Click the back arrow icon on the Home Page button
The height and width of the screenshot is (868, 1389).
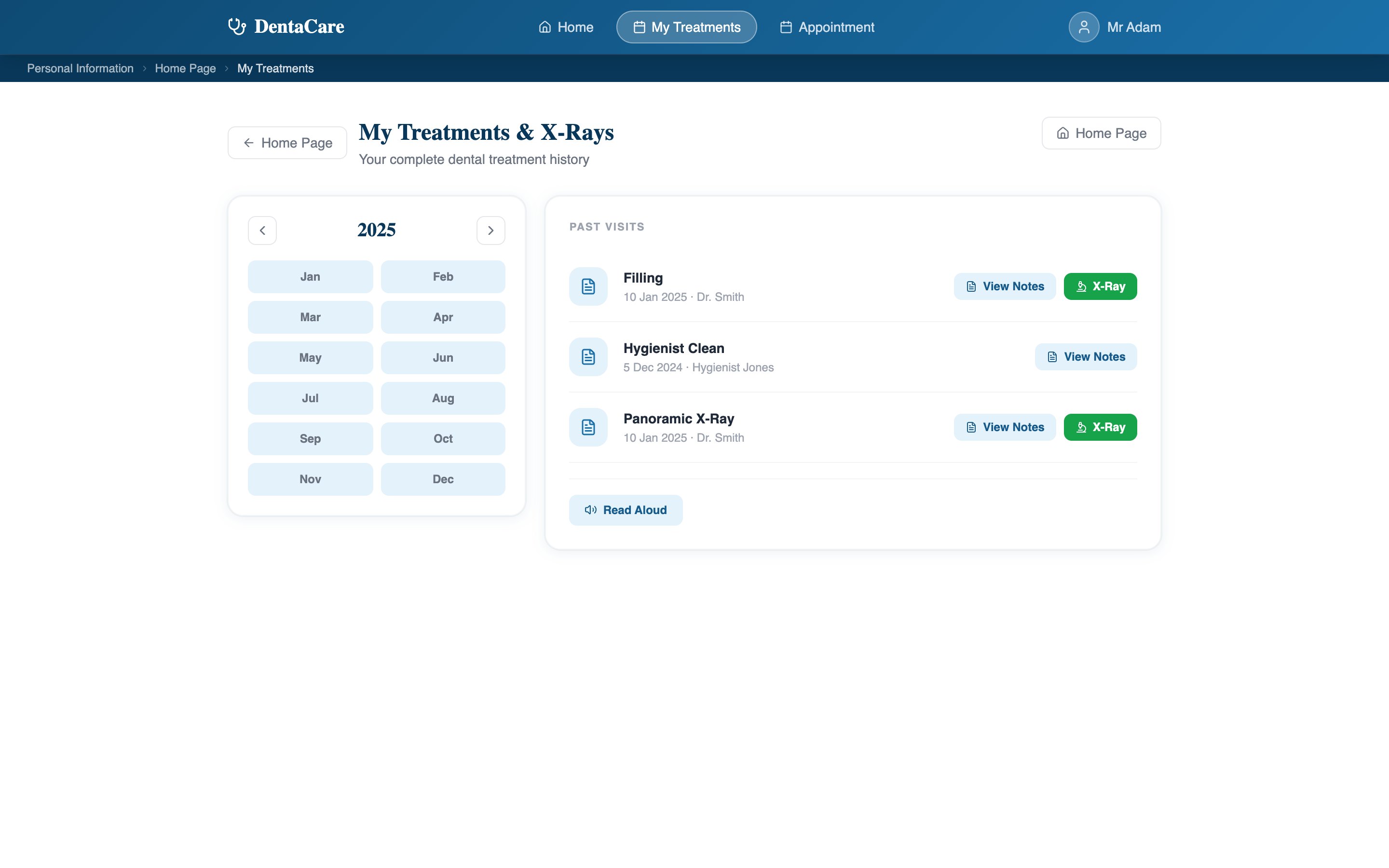(x=248, y=142)
